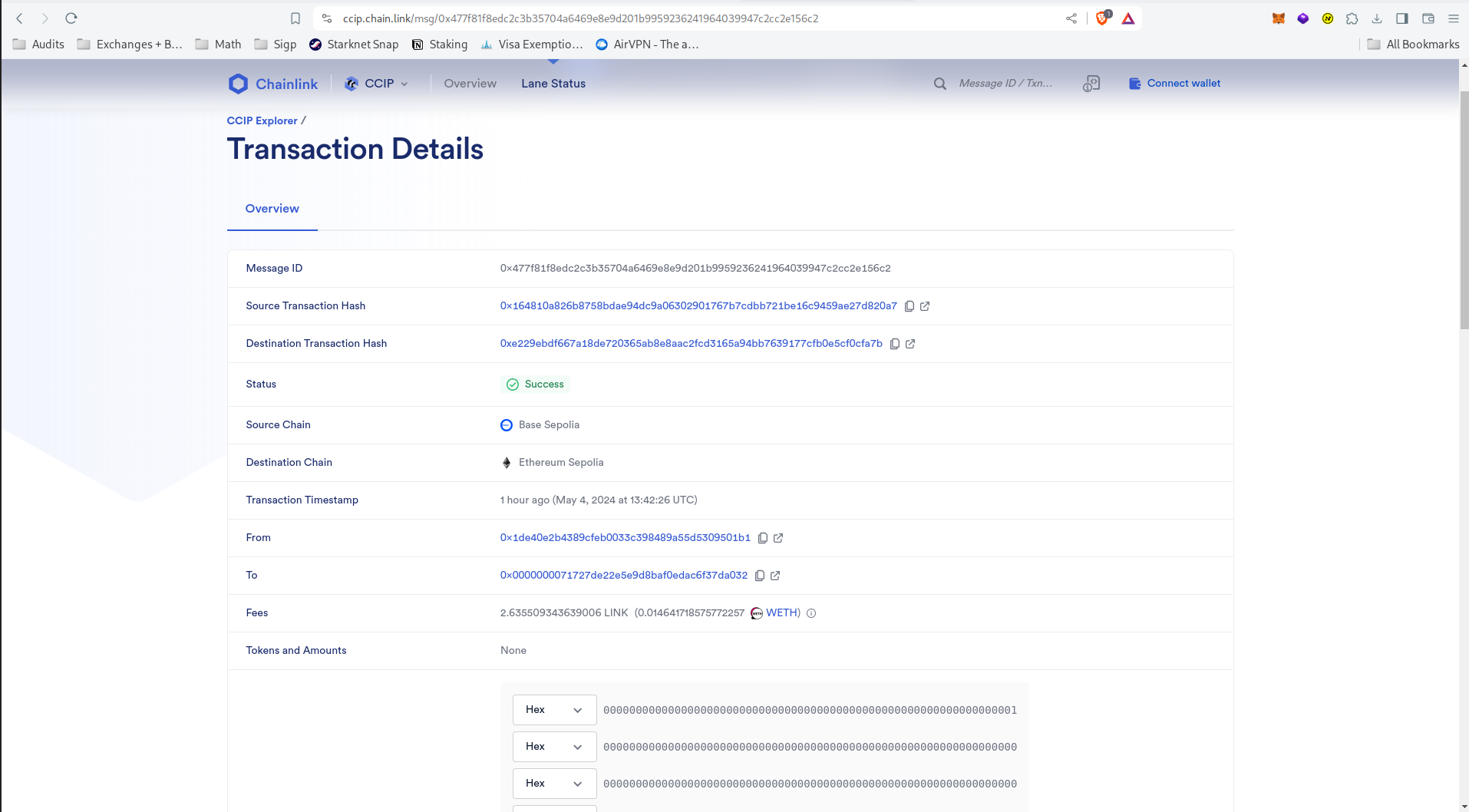Open the Sigp bookmark folder

[x=276, y=45]
